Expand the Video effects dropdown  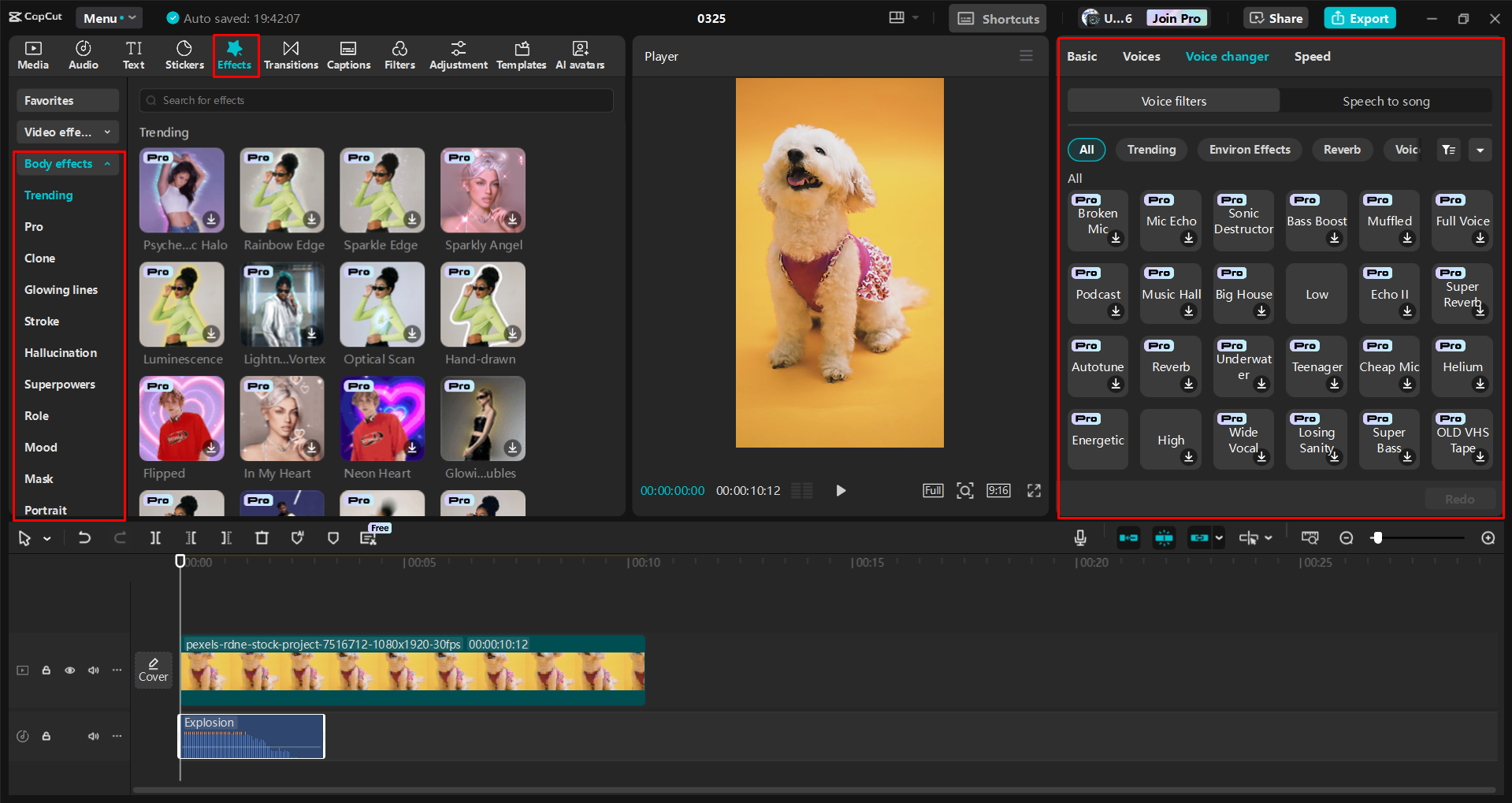[67, 132]
